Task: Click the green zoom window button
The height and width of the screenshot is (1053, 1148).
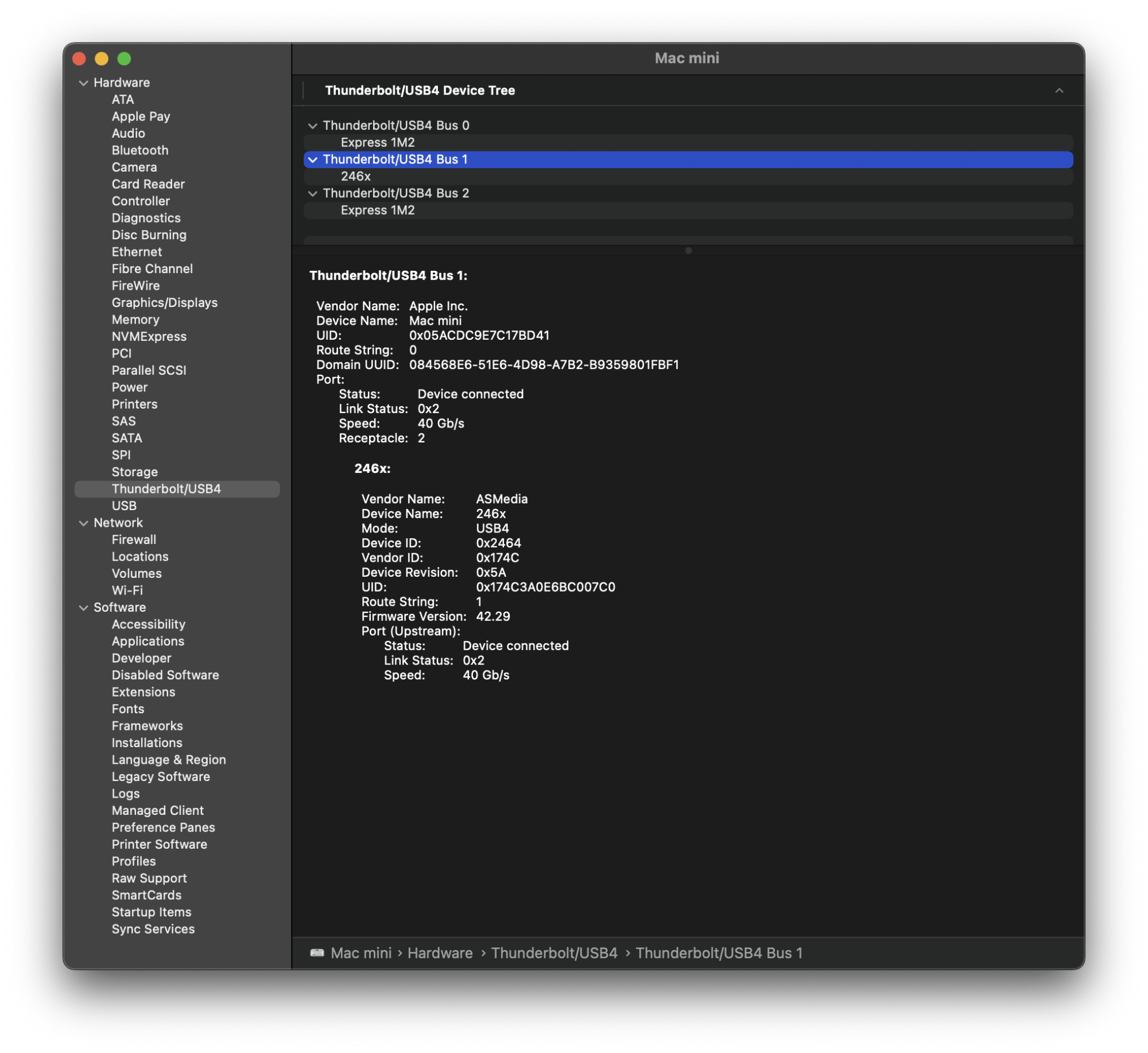Action: tap(124, 59)
